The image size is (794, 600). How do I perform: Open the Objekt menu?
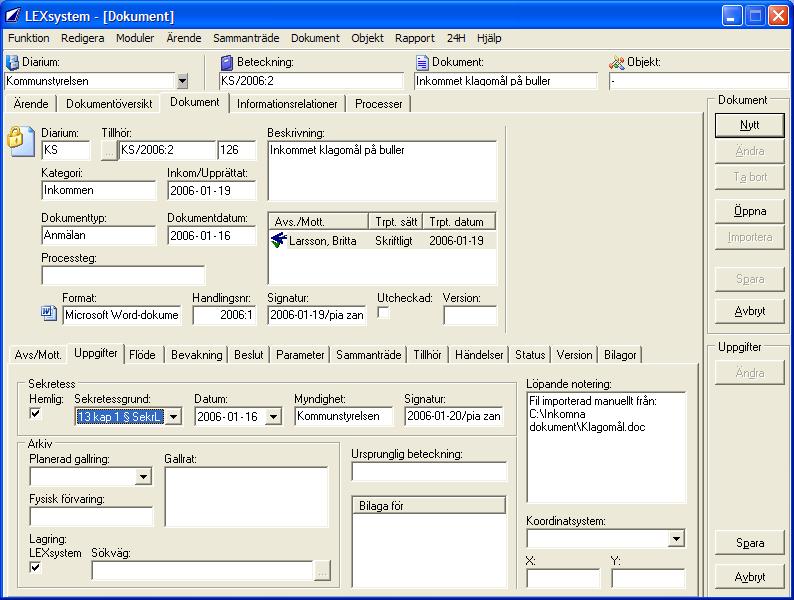click(368, 38)
